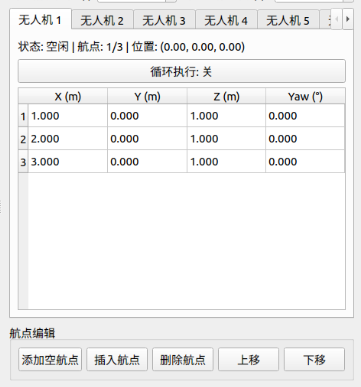Screen dimensions: 361x387
Task: Click the X (m) column header
Action: 68,96
